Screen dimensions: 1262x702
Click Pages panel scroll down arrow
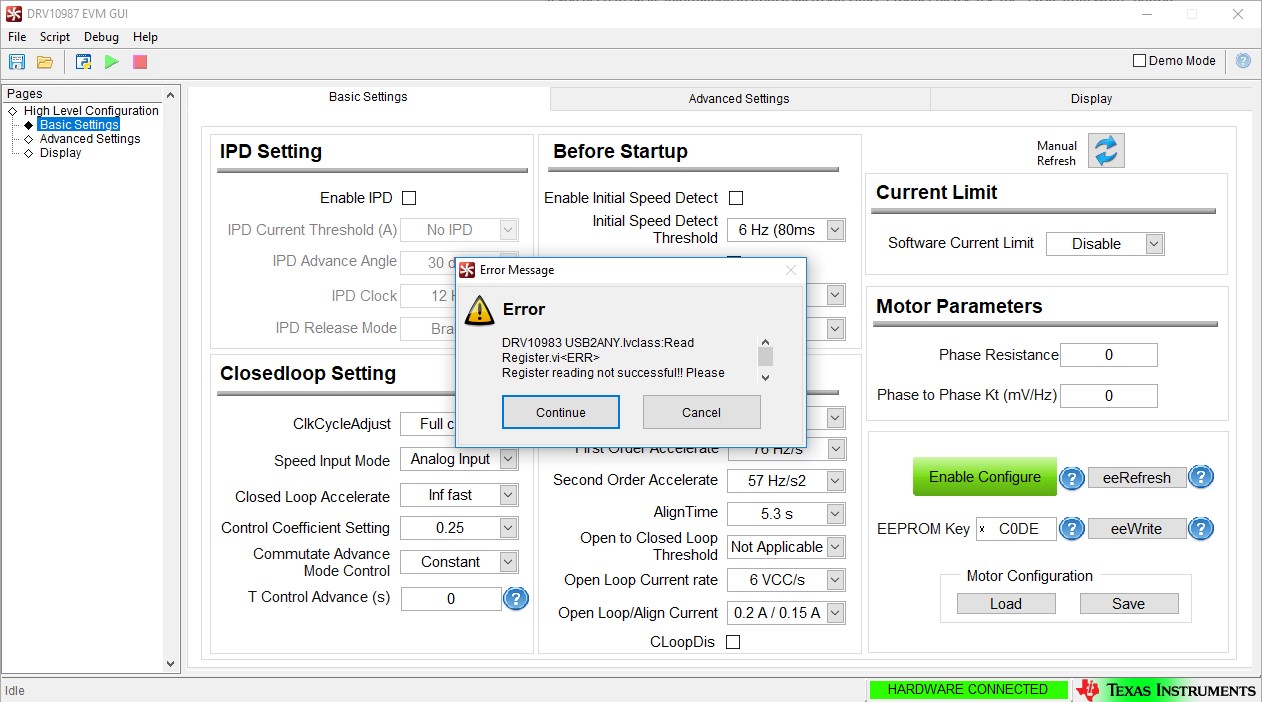[170, 663]
